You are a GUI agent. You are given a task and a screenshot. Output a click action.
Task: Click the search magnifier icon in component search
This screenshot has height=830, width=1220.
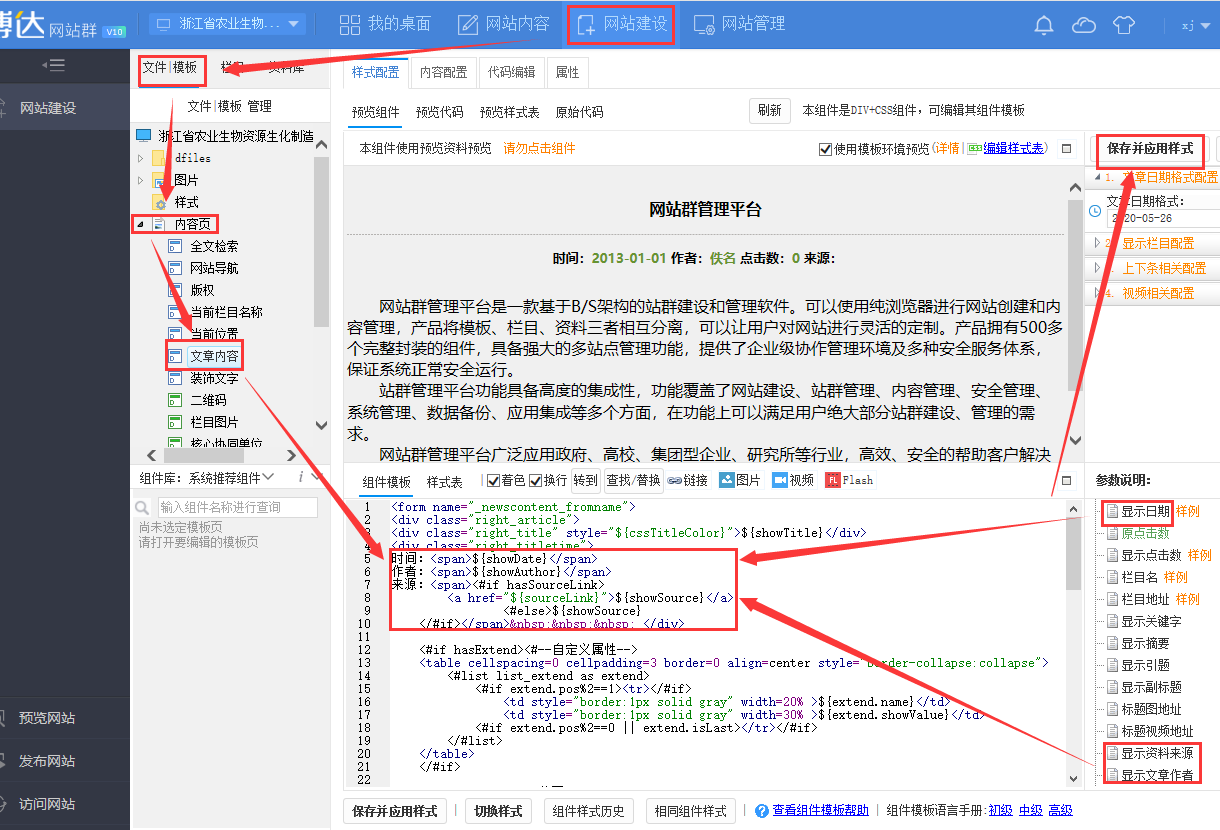[142, 508]
